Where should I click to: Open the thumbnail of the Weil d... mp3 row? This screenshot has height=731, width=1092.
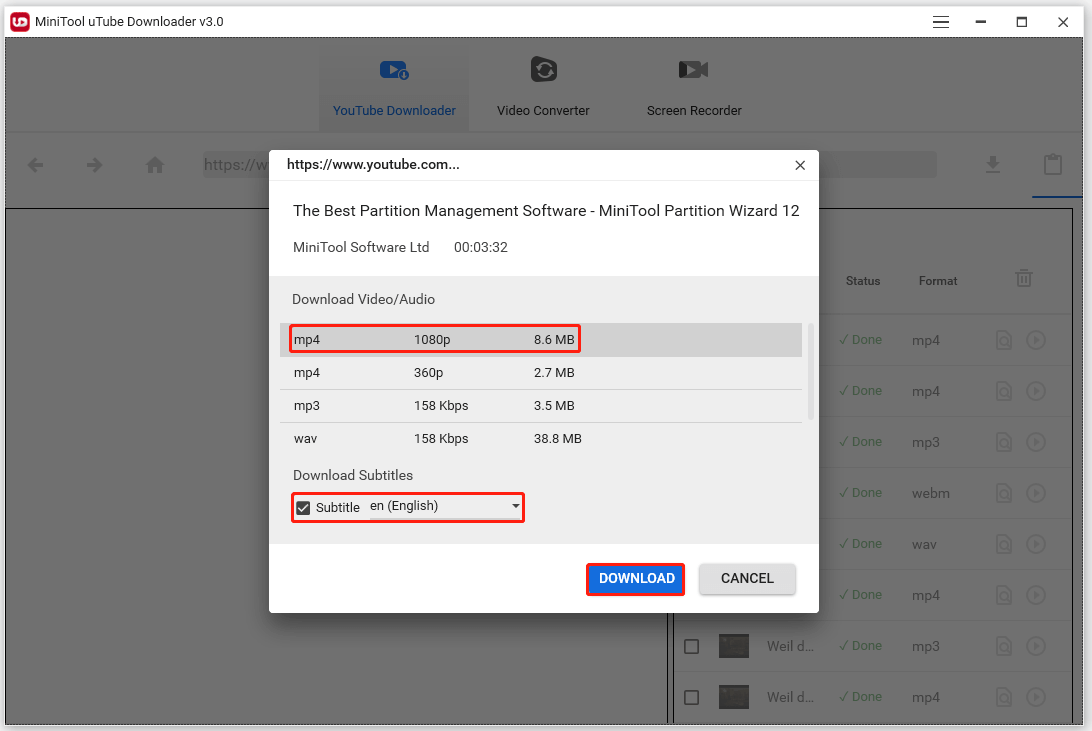tap(734, 646)
